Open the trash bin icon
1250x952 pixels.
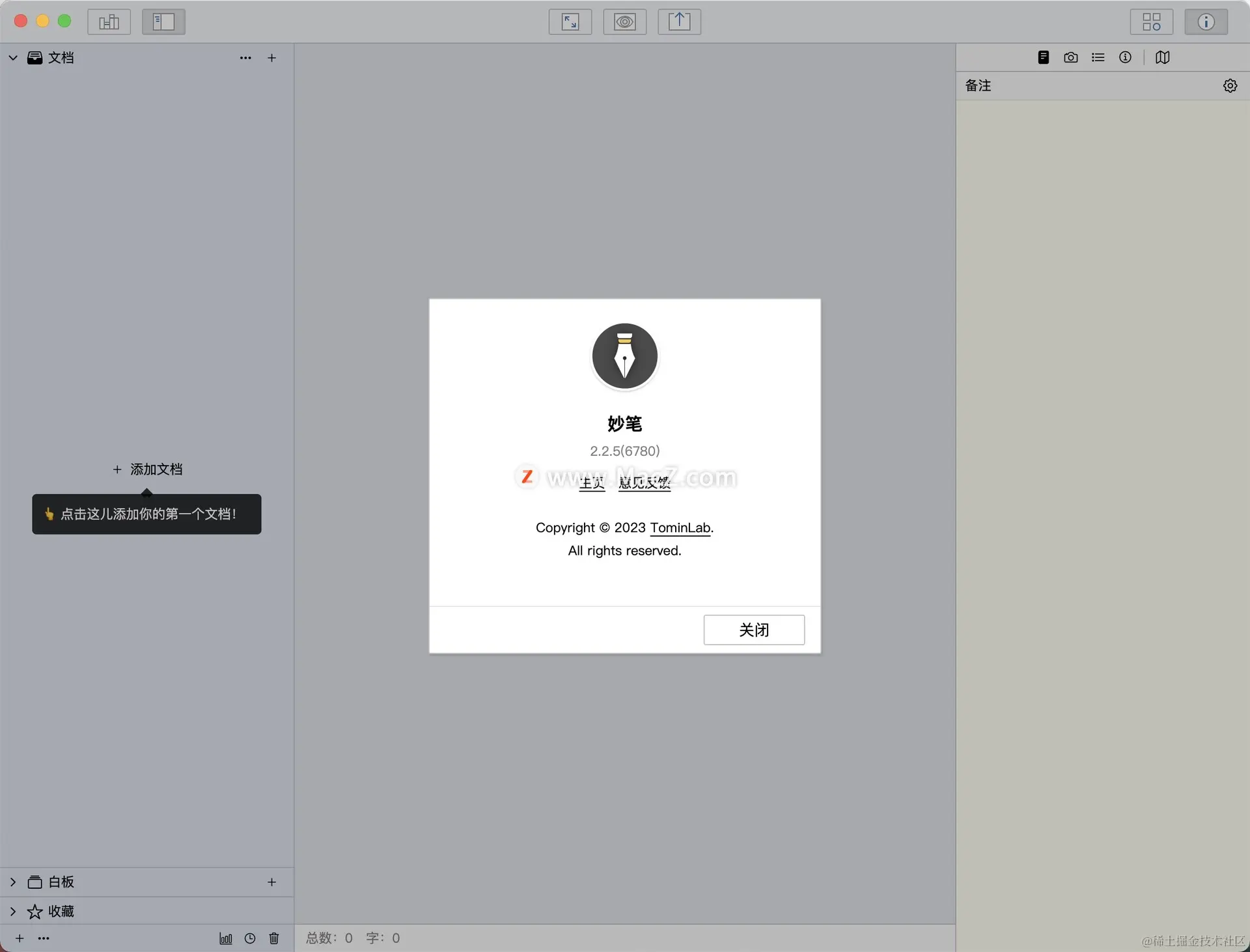(274, 938)
